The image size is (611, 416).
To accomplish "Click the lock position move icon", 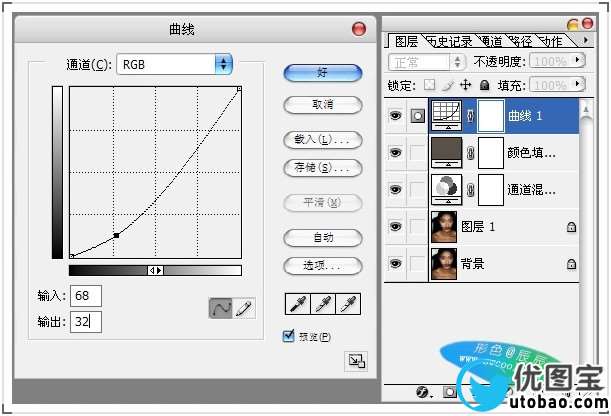I will click(x=466, y=85).
